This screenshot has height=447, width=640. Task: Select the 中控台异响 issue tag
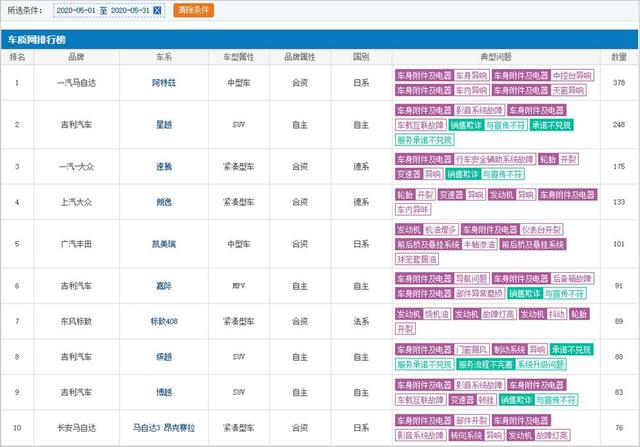[x=572, y=76]
